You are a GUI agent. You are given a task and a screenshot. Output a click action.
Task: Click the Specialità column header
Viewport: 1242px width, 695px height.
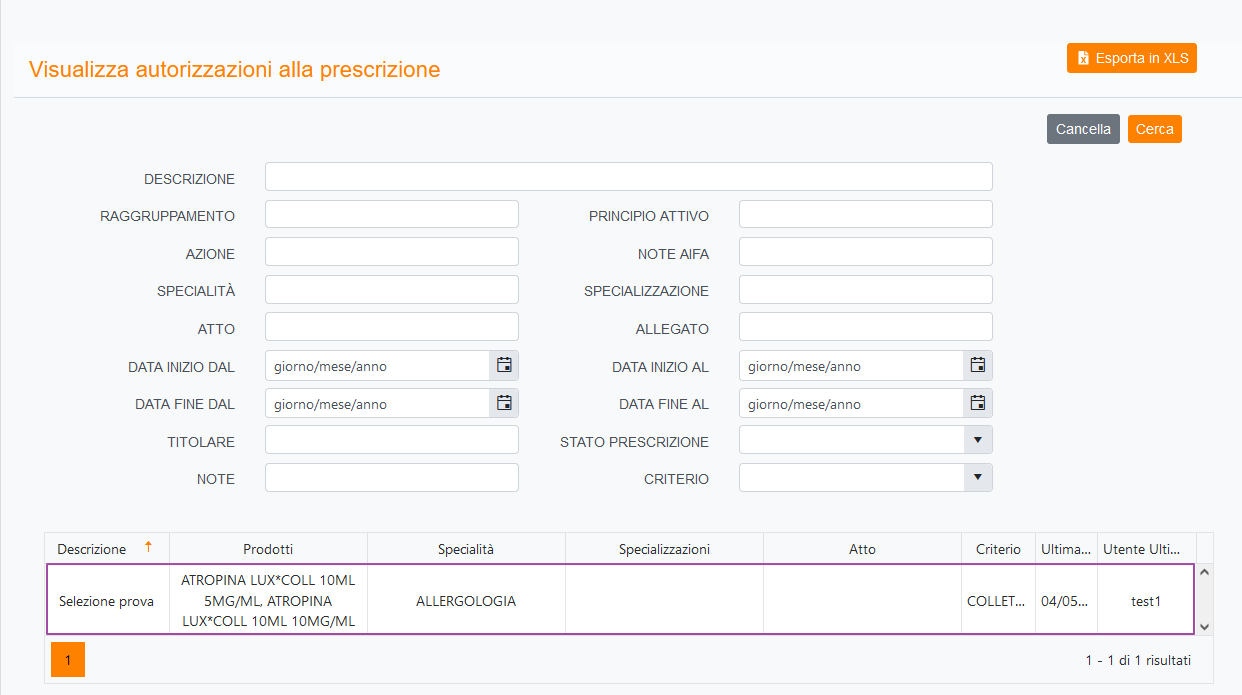(466, 549)
